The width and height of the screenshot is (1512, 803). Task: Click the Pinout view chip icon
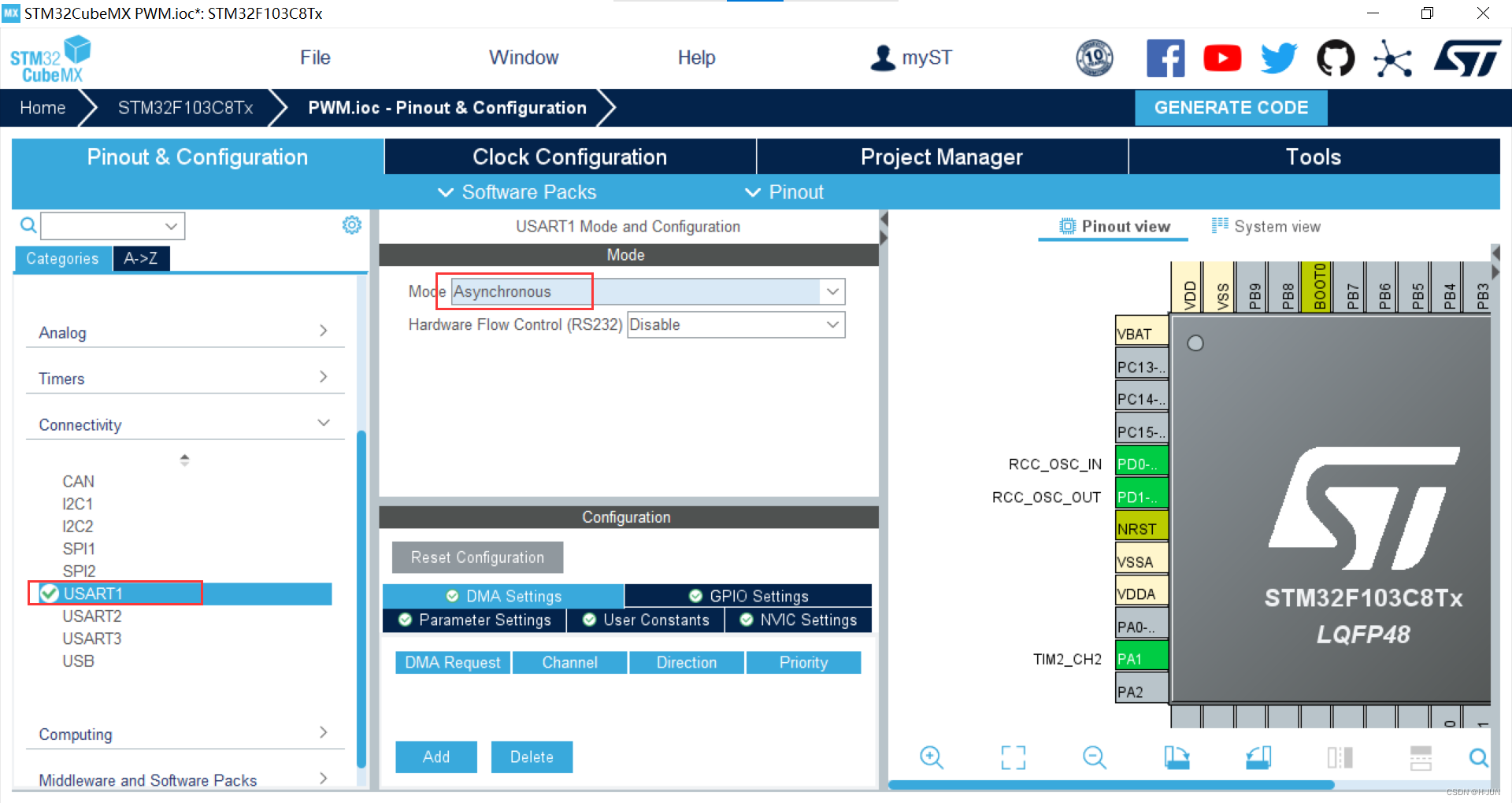click(1067, 227)
